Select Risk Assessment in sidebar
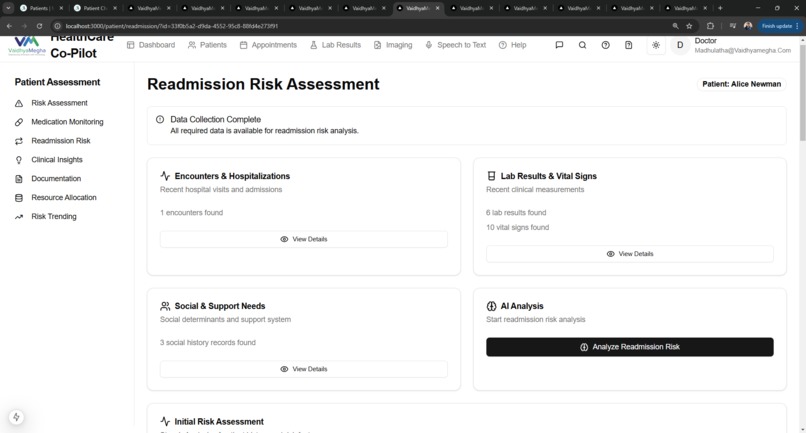 59,103
